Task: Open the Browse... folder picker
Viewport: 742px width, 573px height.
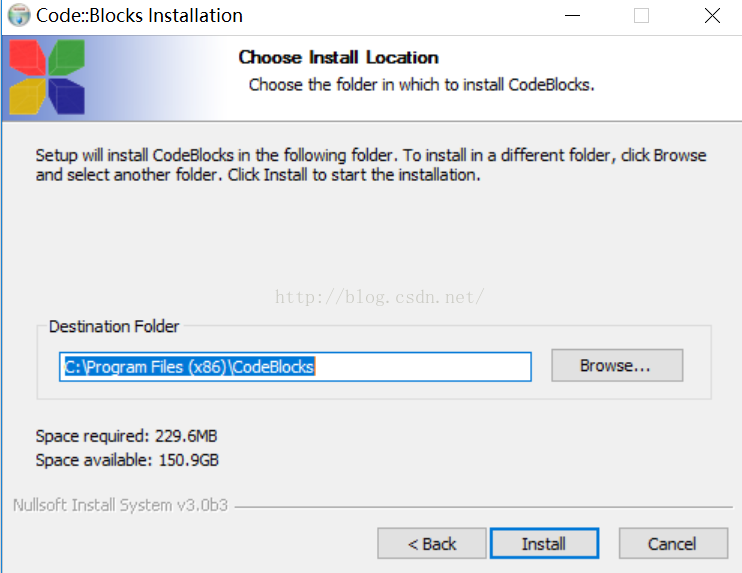Action: click(x=617, y=365)
